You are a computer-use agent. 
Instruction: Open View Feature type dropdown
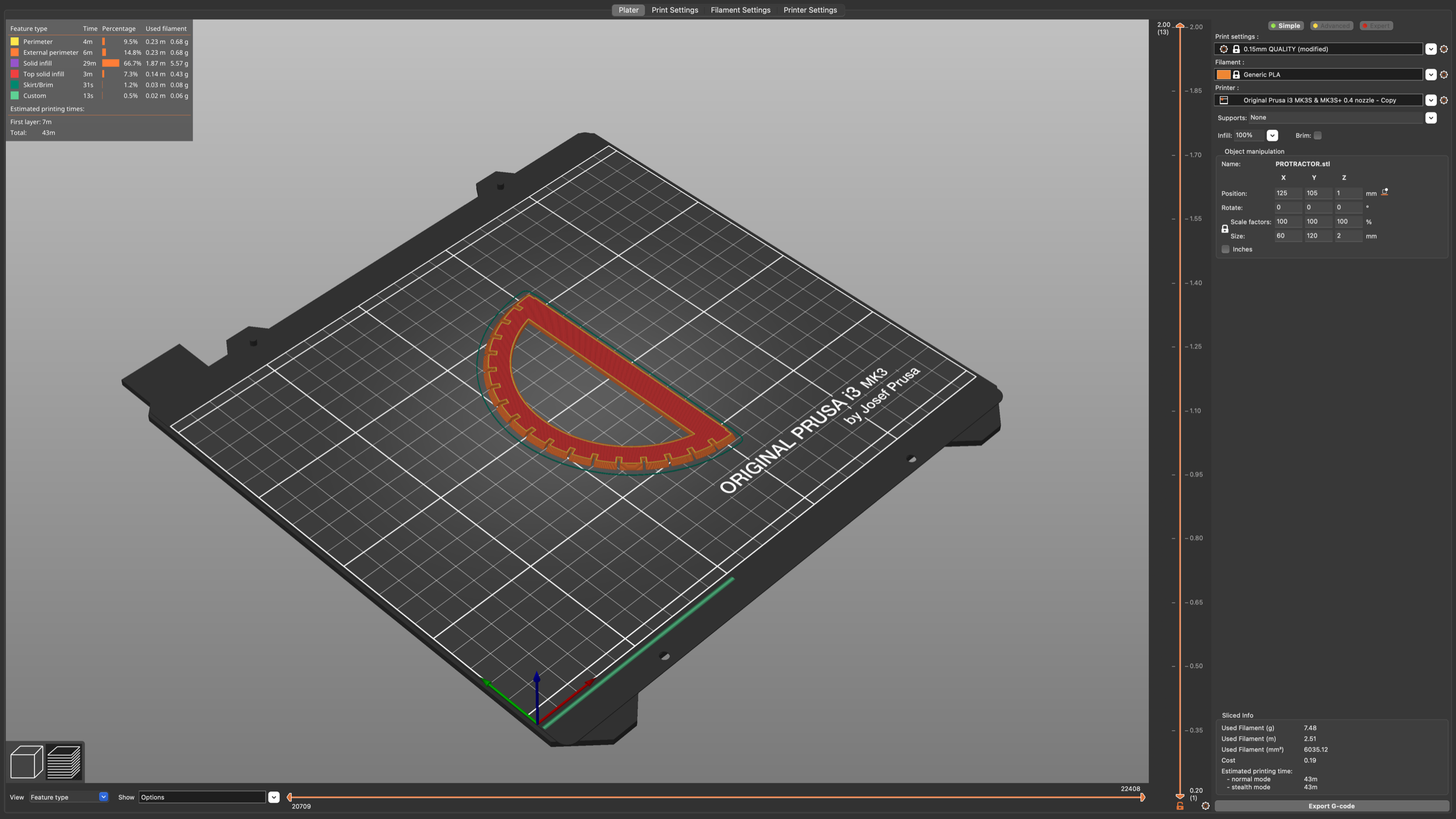tap(69, 797)
